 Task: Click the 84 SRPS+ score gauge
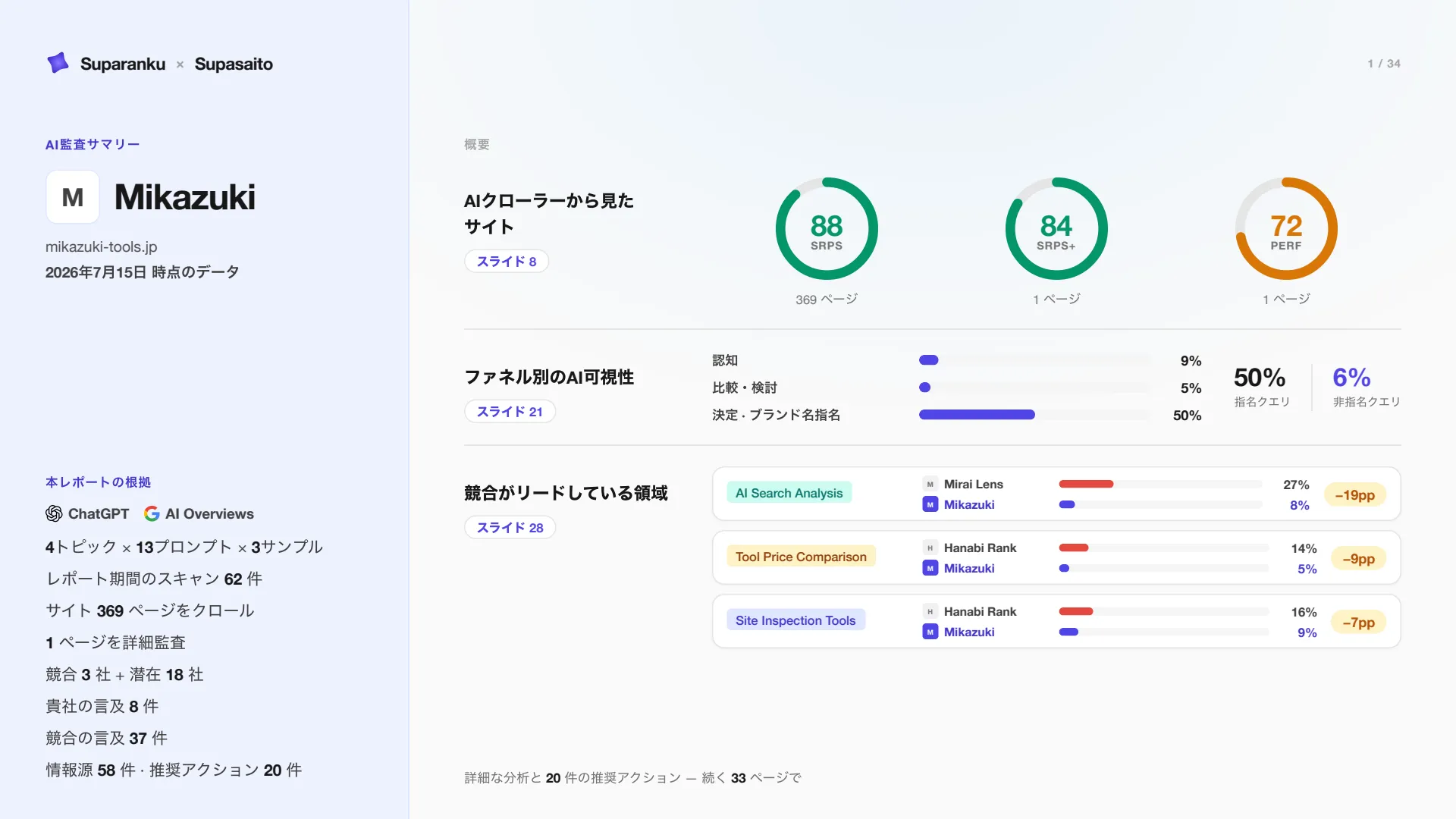[1056, 228]
